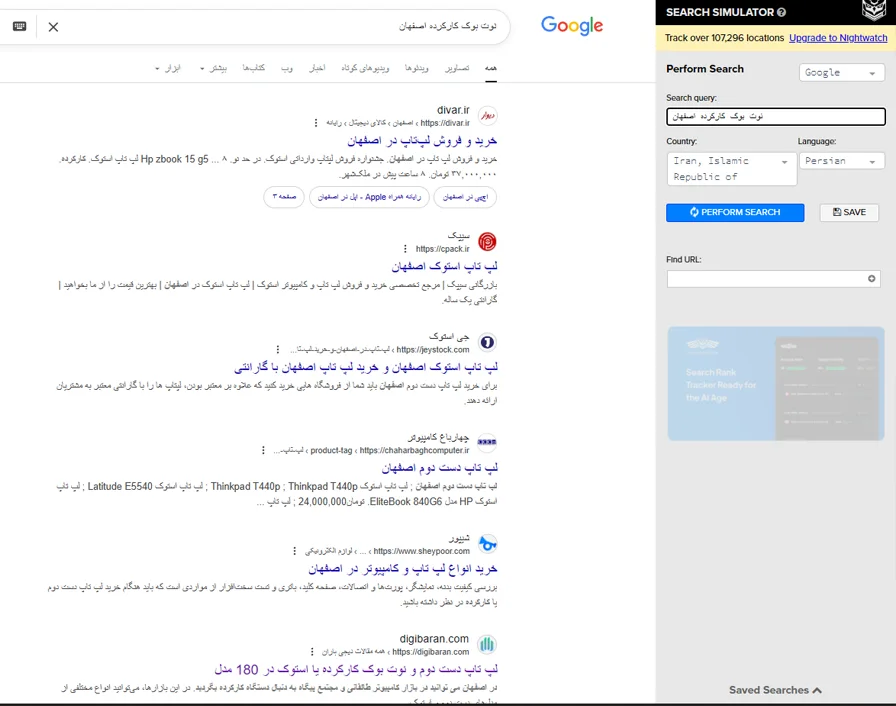Switch to the اخبار (News) tab
The height and width of the screenshot is (706, 896).
[x=317, y=68]
